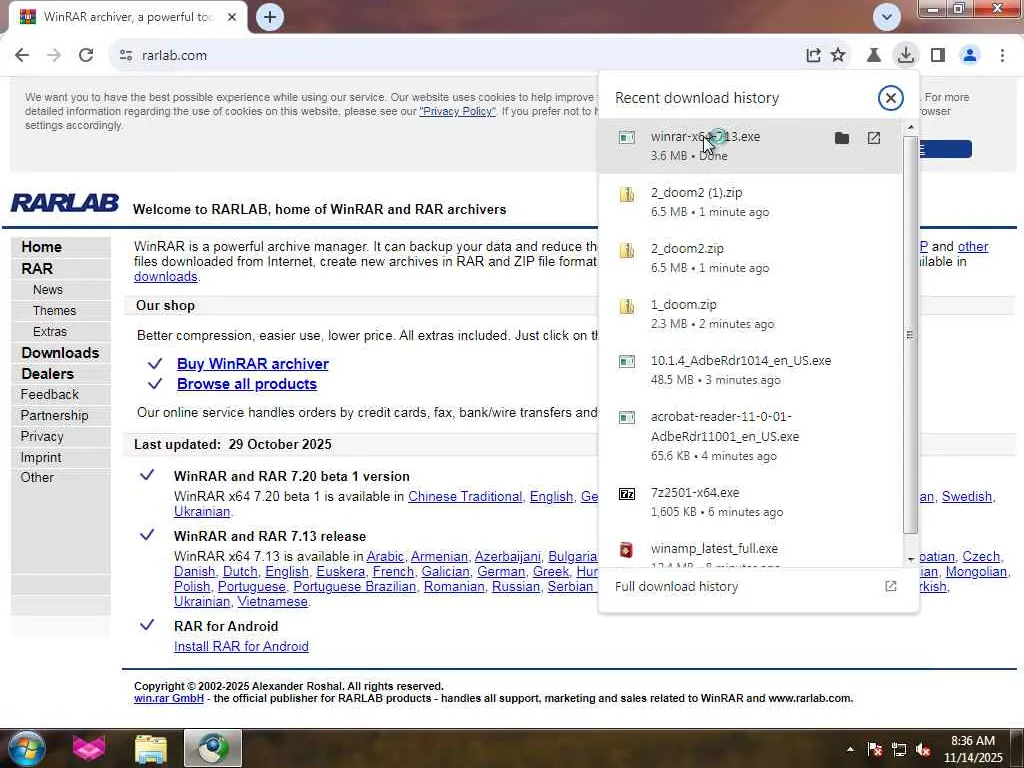
Task: Open Partnership in site sidebar
Action: pyautogui.click(x=54, y=415)
